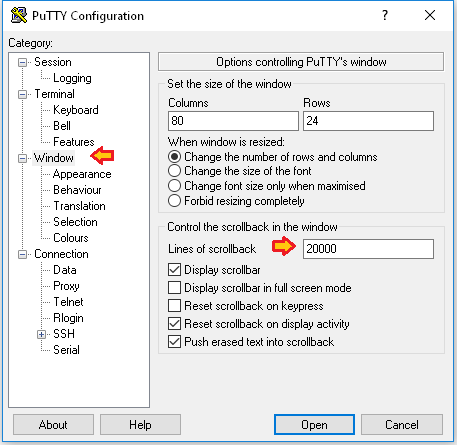457x445 pixels.
Task: Open the Serial category
Action: pyautogui.click(x=66, y=350)
